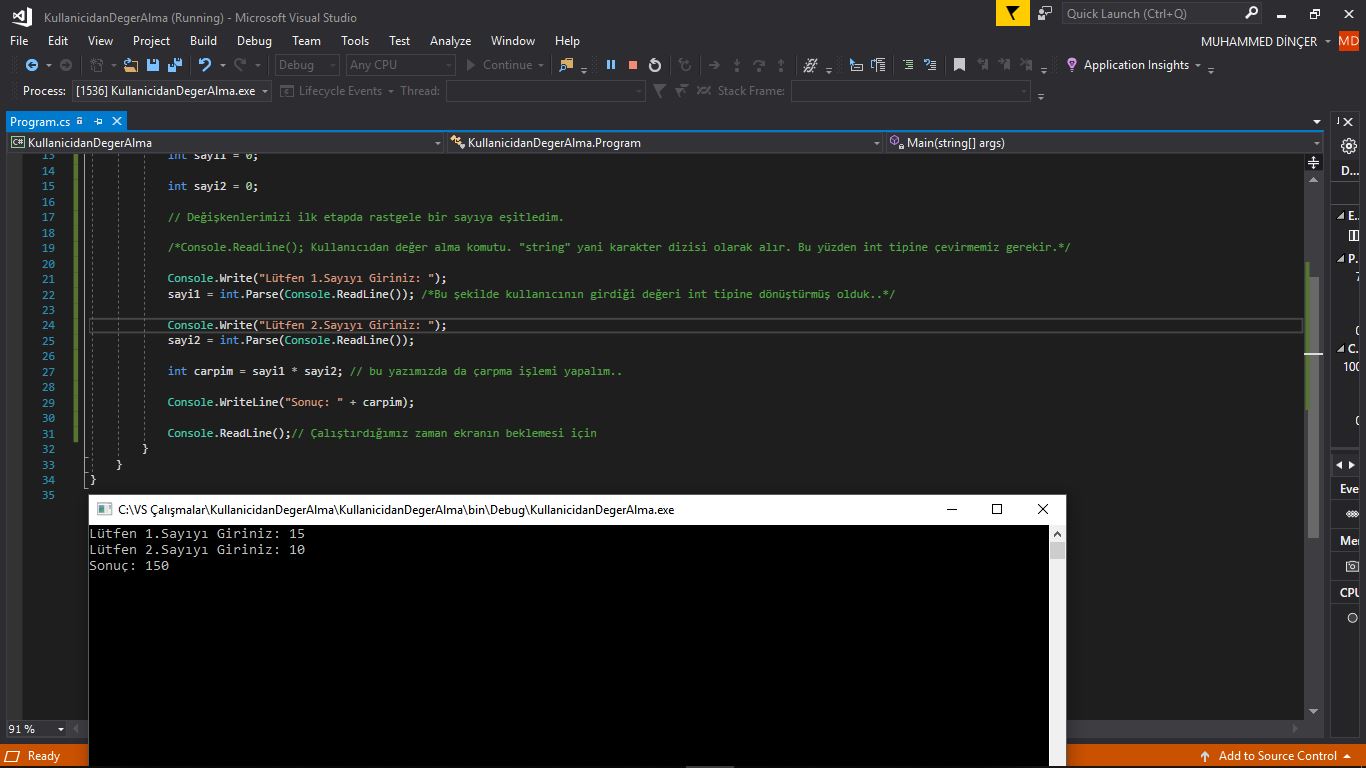Click the Application Insights button
The image size is (1366, 768).
pyautogui.click(x=1135, y=65)
